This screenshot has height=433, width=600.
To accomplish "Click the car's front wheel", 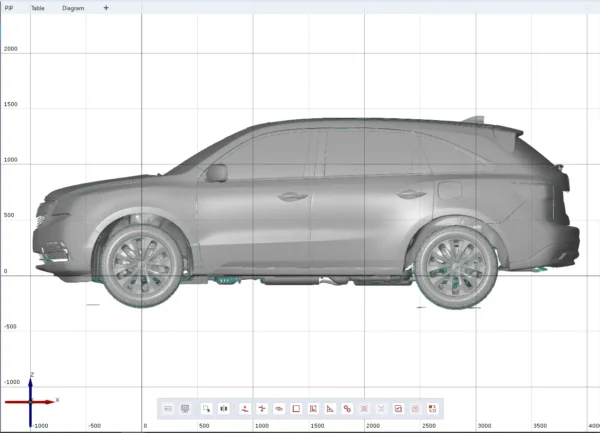I will click(142, 265).
